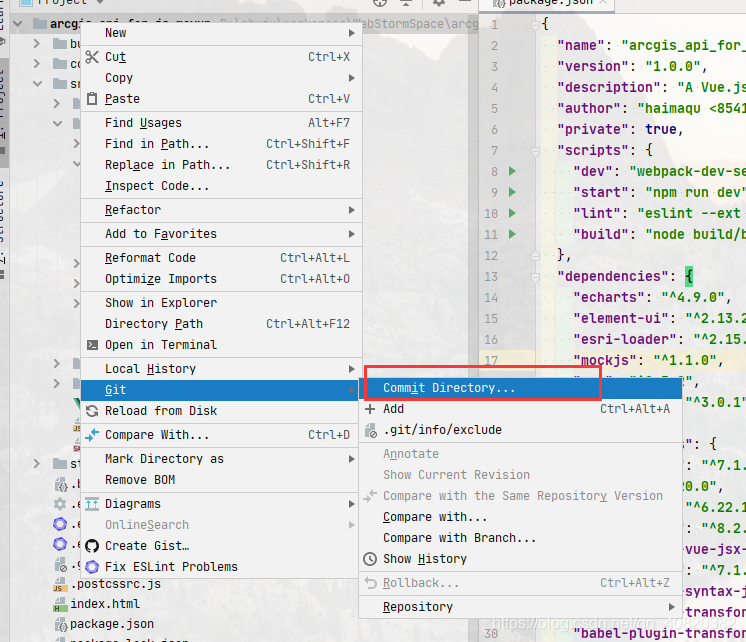This screenshot has height=642, width=746.
Task: Choose Copy from context menu
Action: (x=221, y=78)
